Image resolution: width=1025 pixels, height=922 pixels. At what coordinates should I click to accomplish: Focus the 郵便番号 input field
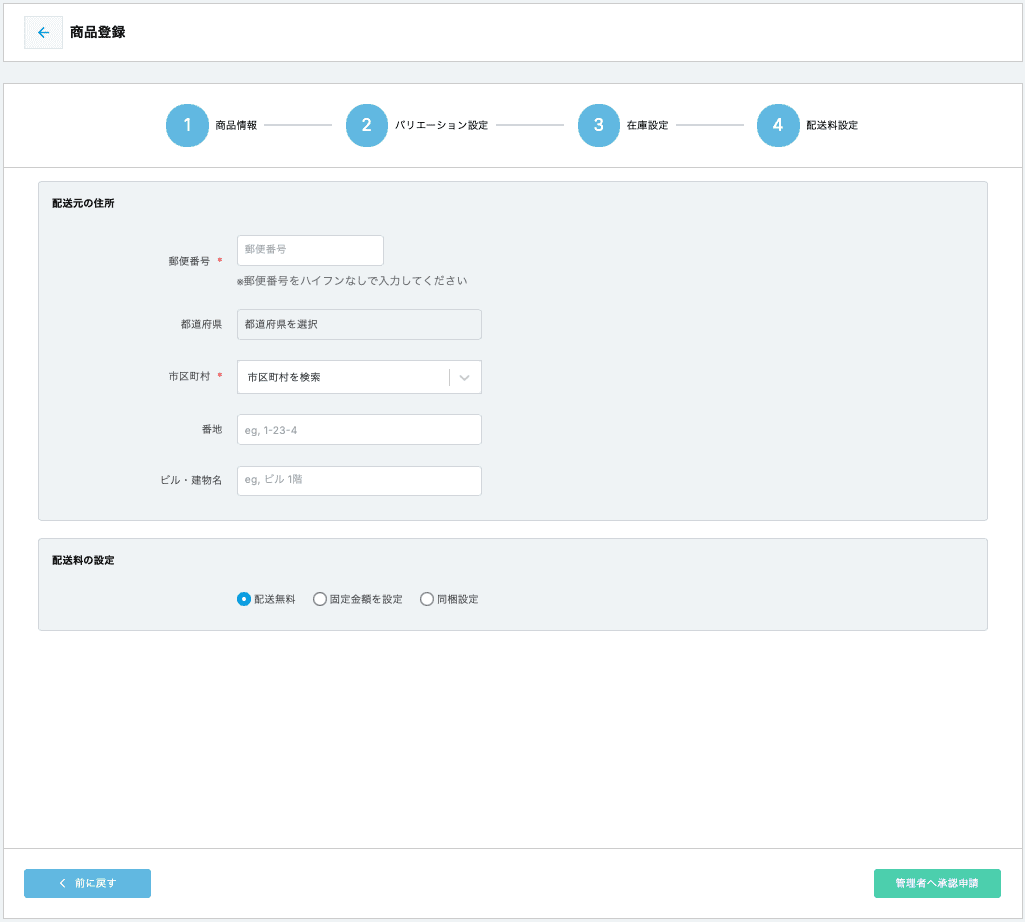click(x=310, y=250)
